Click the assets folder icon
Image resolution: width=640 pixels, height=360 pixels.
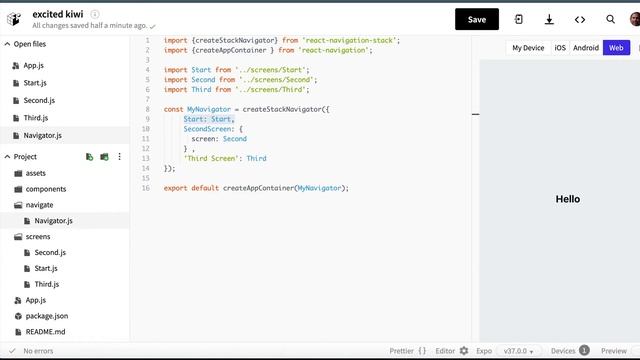(18, 173)
